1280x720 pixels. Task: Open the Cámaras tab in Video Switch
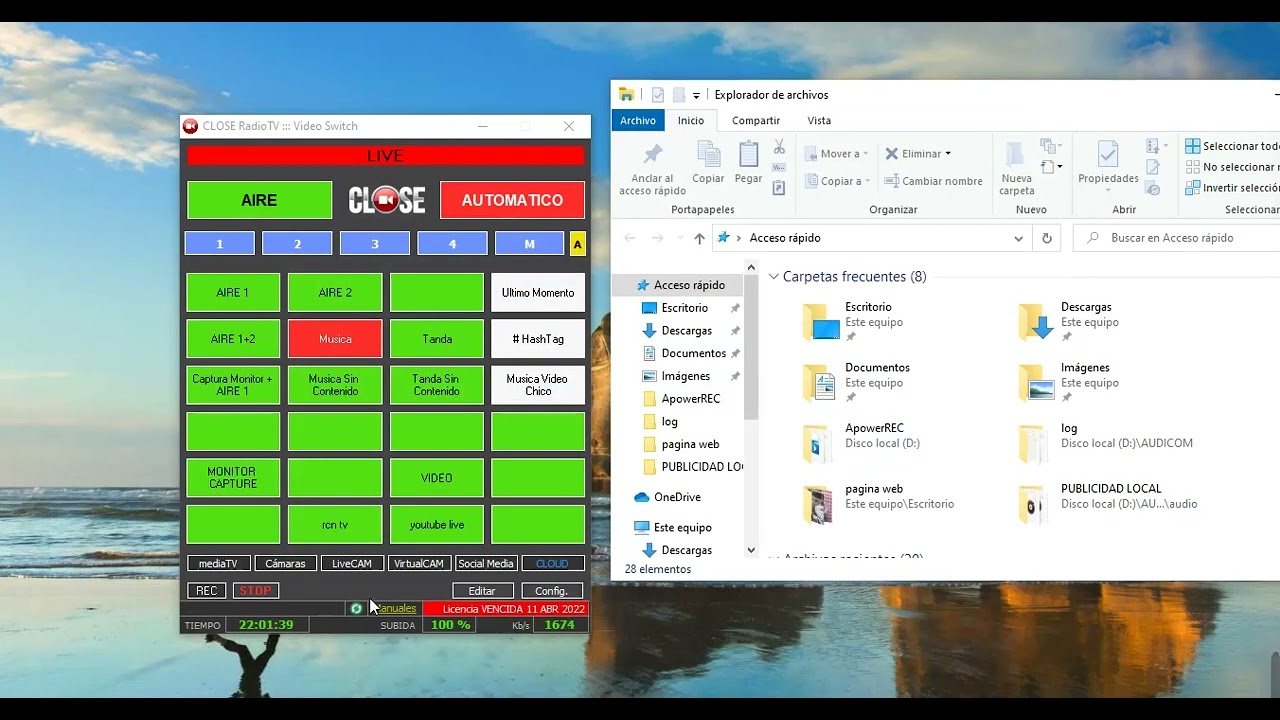(x=285, y=563)
